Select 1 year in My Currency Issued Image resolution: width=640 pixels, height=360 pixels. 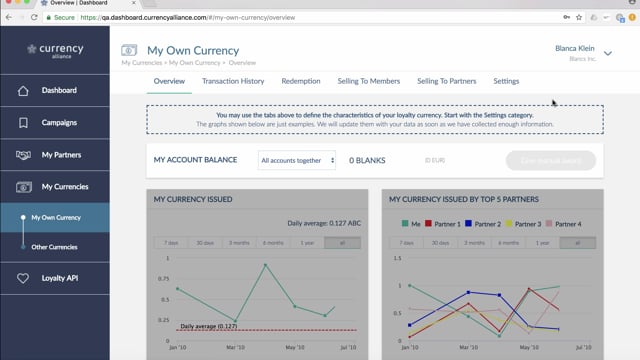coord(307,243)
